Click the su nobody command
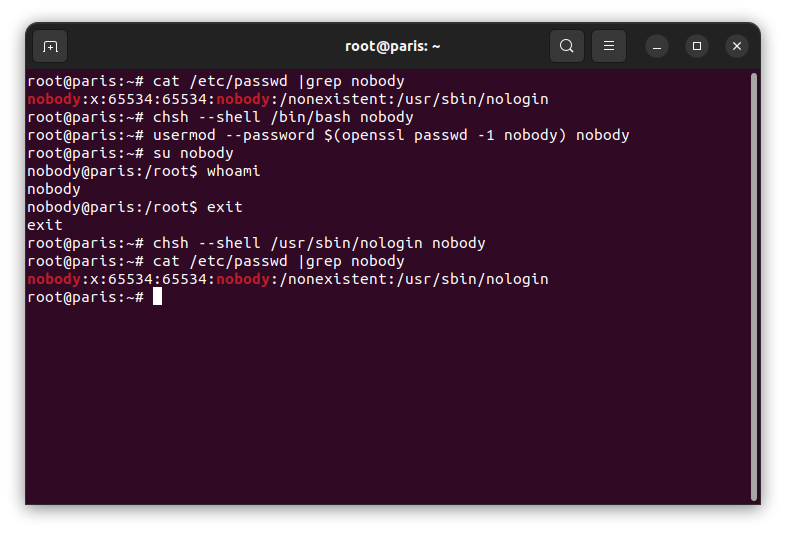The width and height of the screenshot is (786, 533). tap(193, 153)
